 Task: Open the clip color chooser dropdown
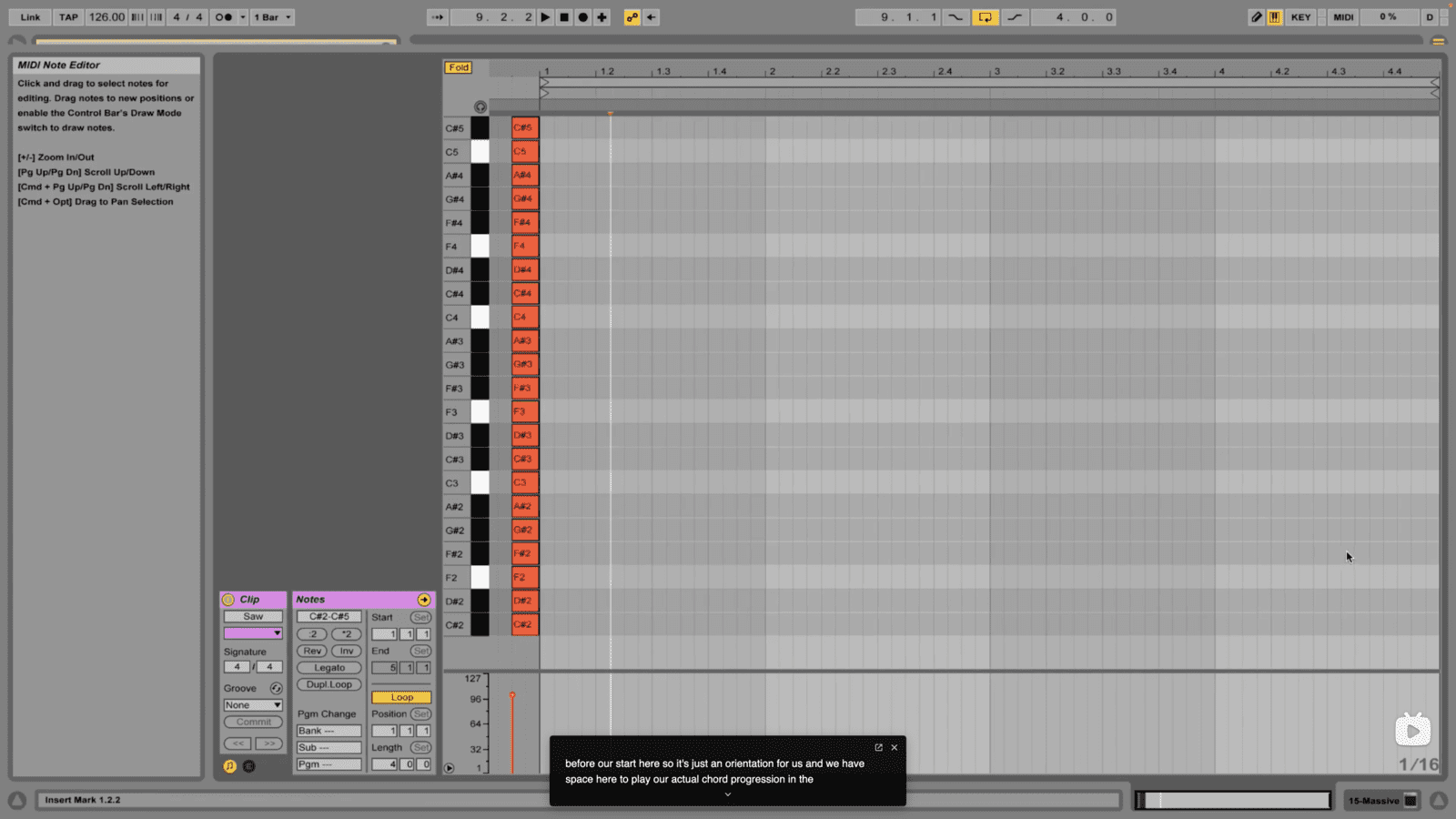click(253, 633)
